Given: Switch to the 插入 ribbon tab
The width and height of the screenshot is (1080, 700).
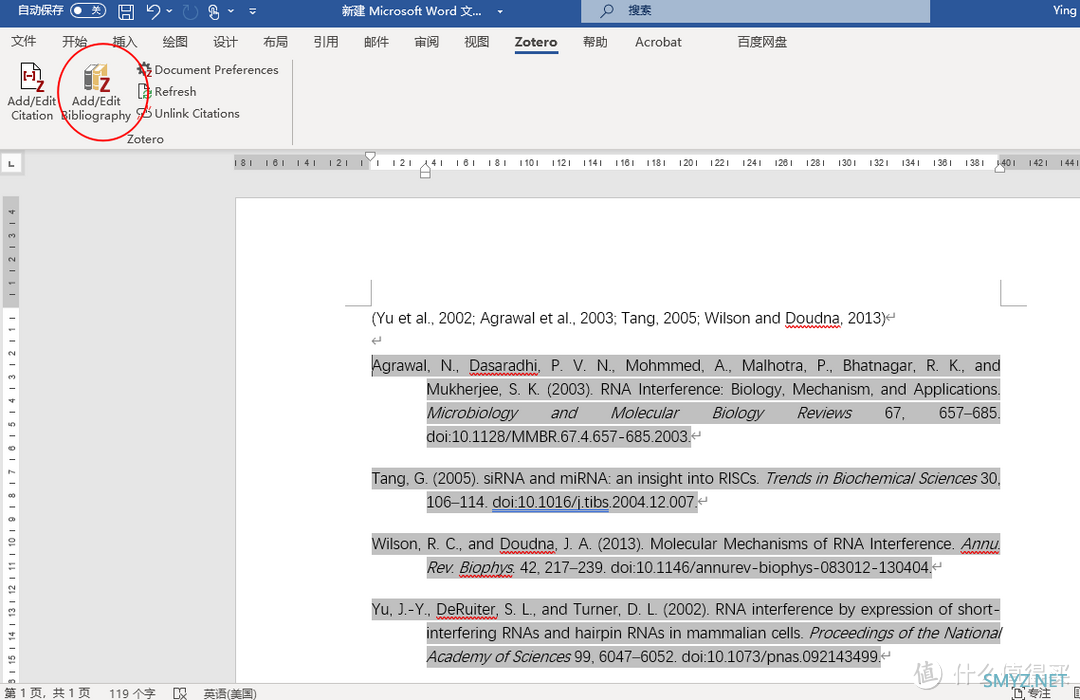Looking at the screenshot, I should pyautogui.click(x=125, y=41).
